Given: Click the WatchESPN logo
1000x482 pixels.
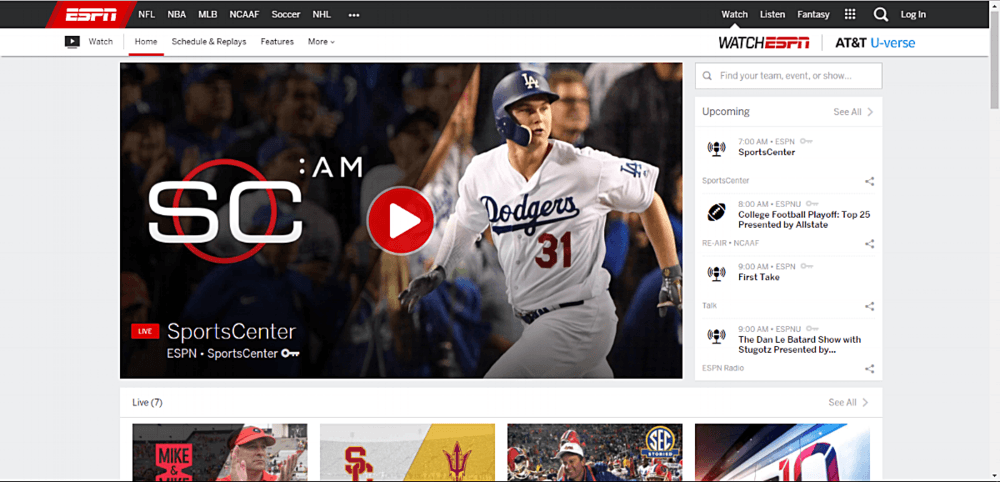Looking at the screenshot, I should click(764, 43).
